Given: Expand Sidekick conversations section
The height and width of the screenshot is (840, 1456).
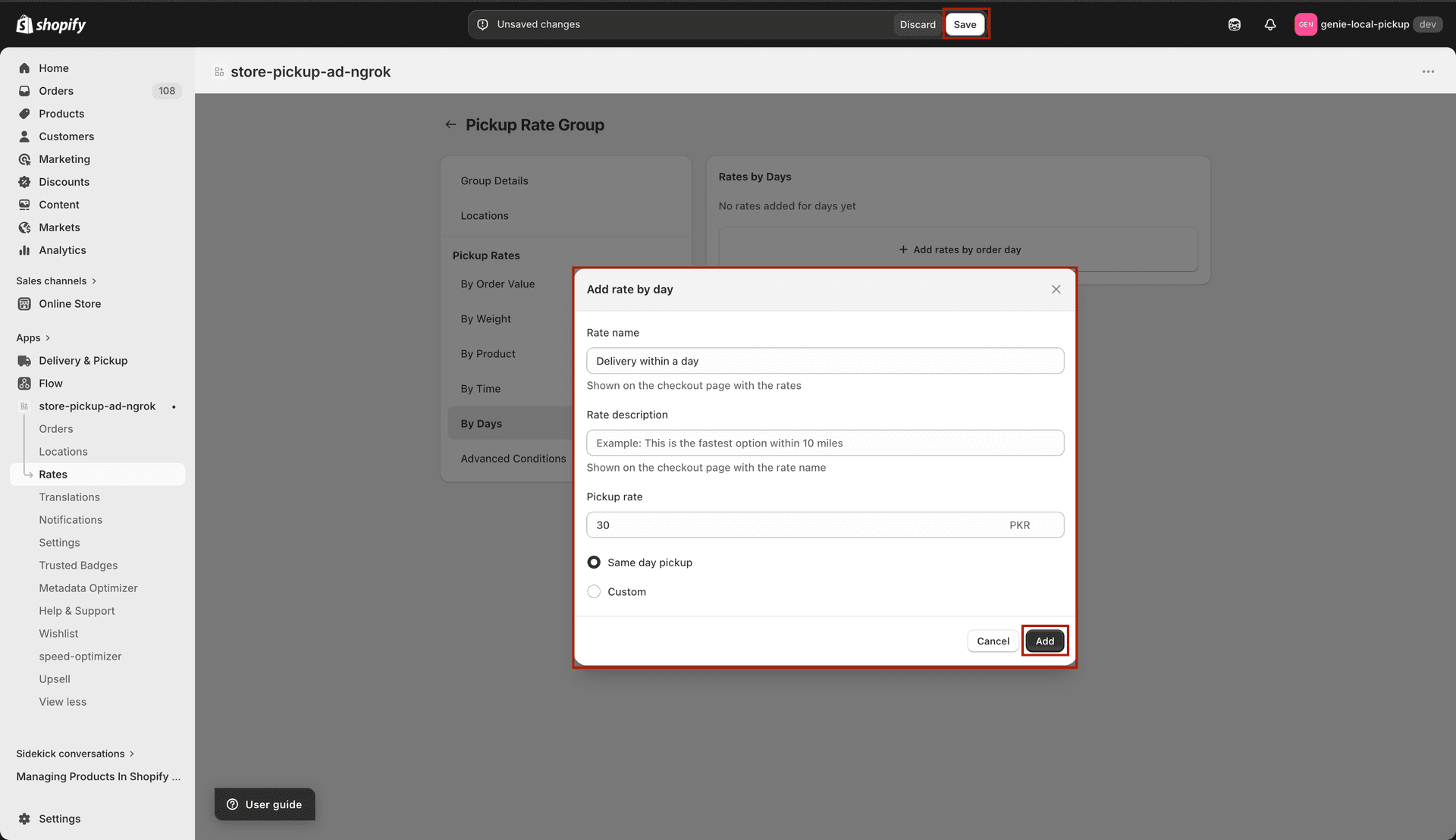Looking at the screenshot, I should pyautogui.click(x=75, y=754).
